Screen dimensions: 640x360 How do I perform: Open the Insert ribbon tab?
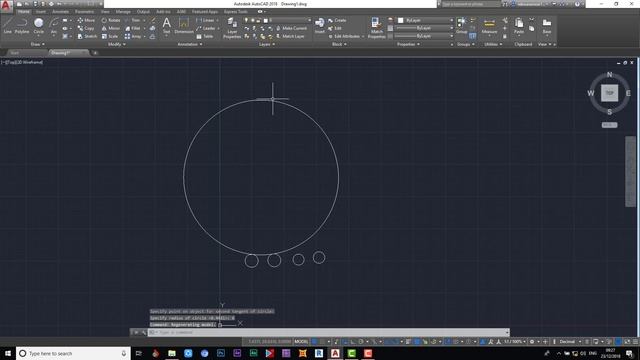coord(41,12)
